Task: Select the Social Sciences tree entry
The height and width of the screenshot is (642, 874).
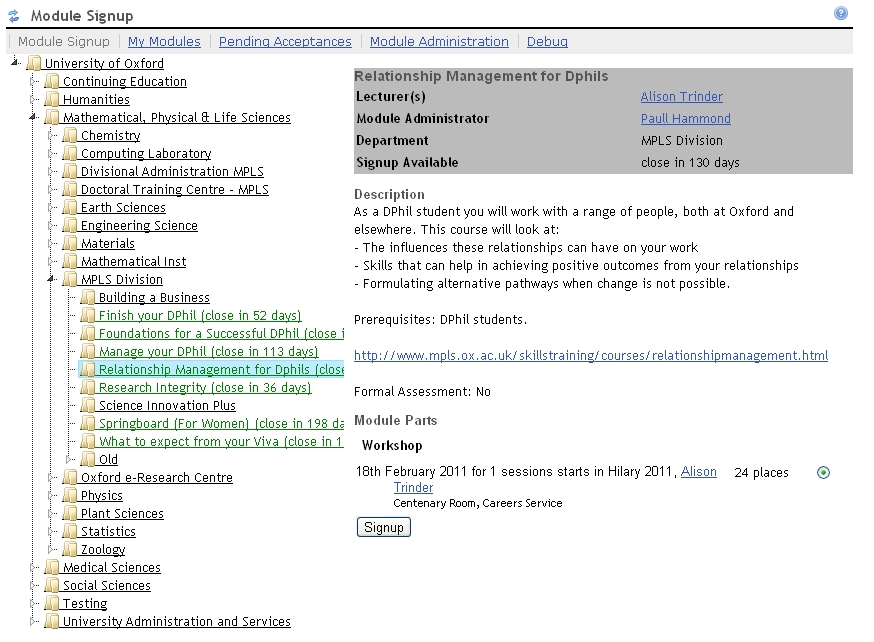Action: pyautogui.click(x=106, y=586)
